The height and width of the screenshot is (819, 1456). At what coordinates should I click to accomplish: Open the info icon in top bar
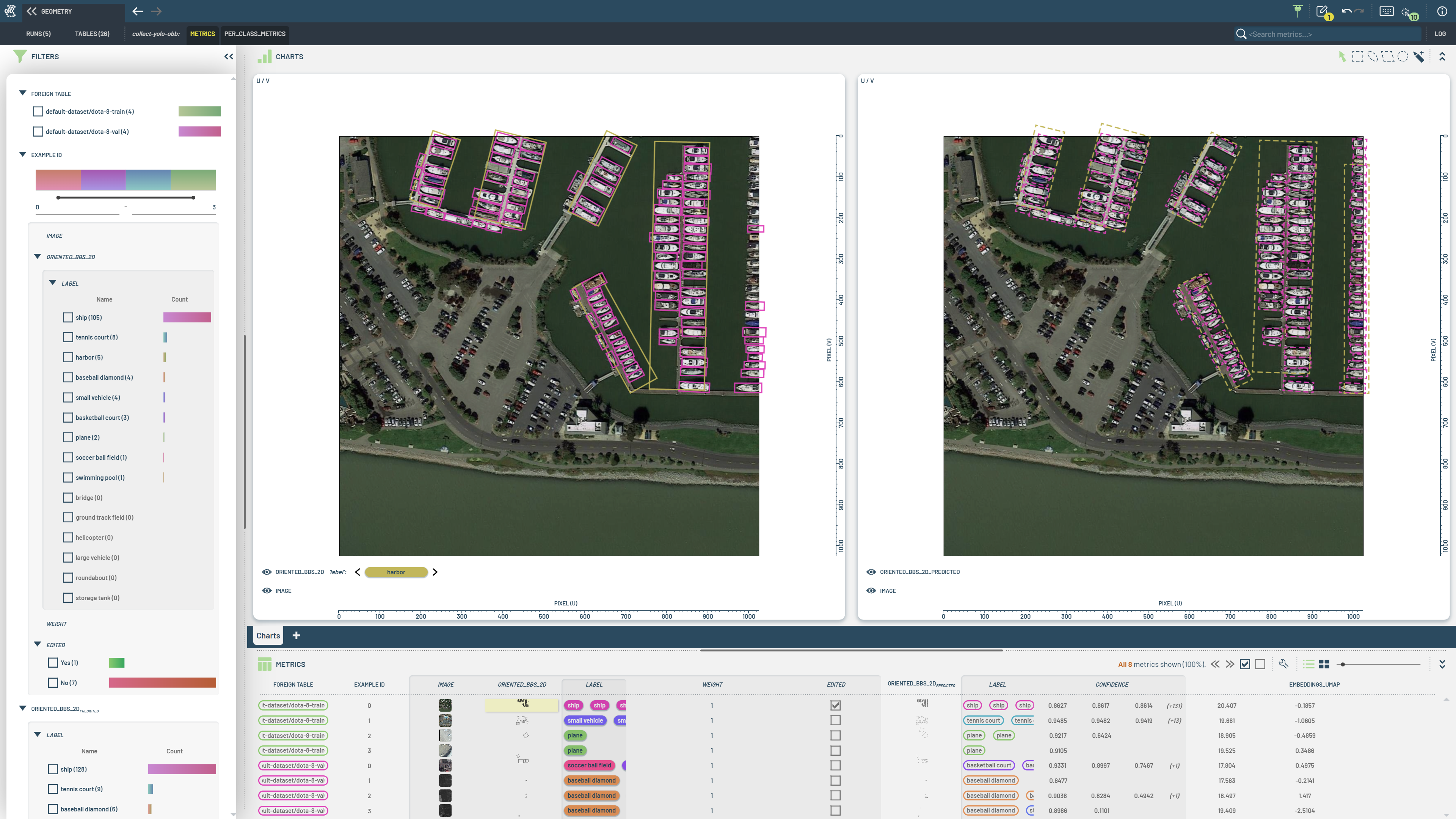pyautogui.click(x=1442, y=11)
